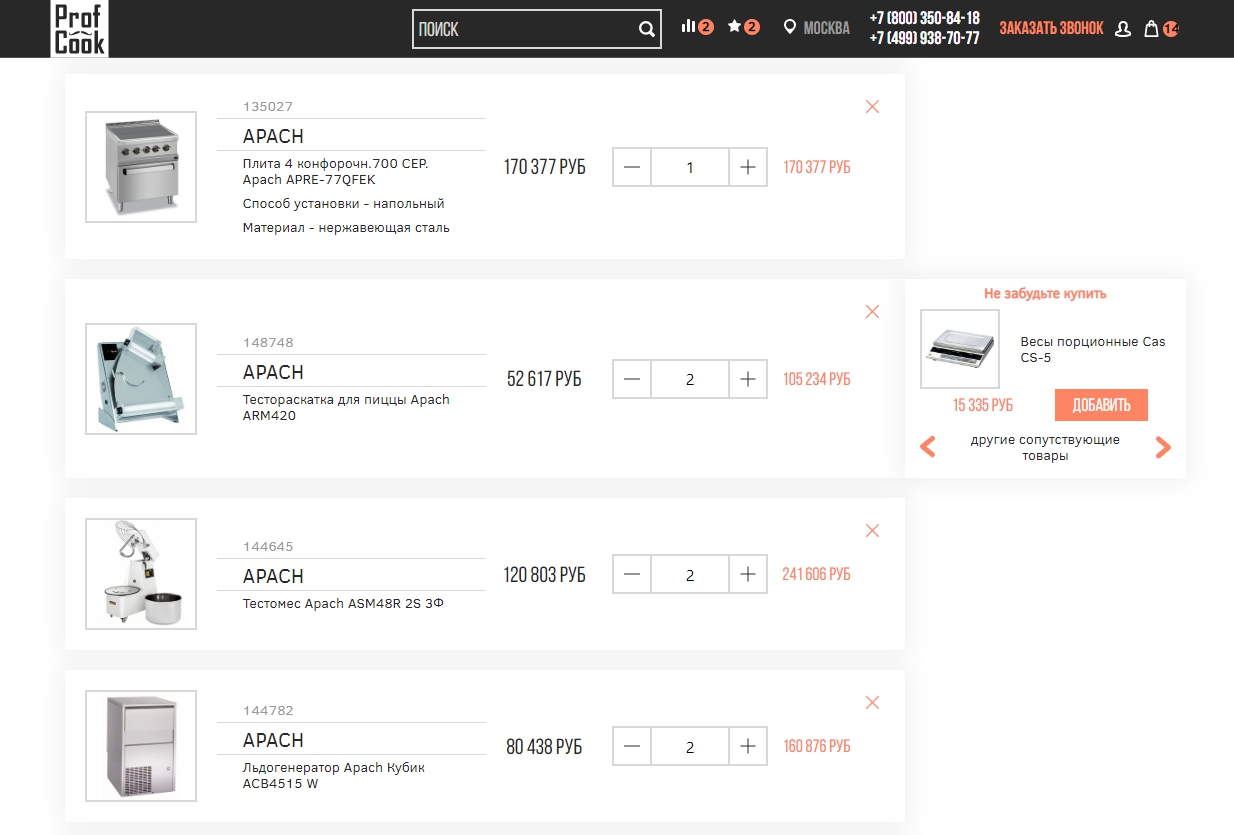The width and height of the screenshot is (1234, 835).
Task: Click the 160 876 РУБ total price
Action: point(817,746)
